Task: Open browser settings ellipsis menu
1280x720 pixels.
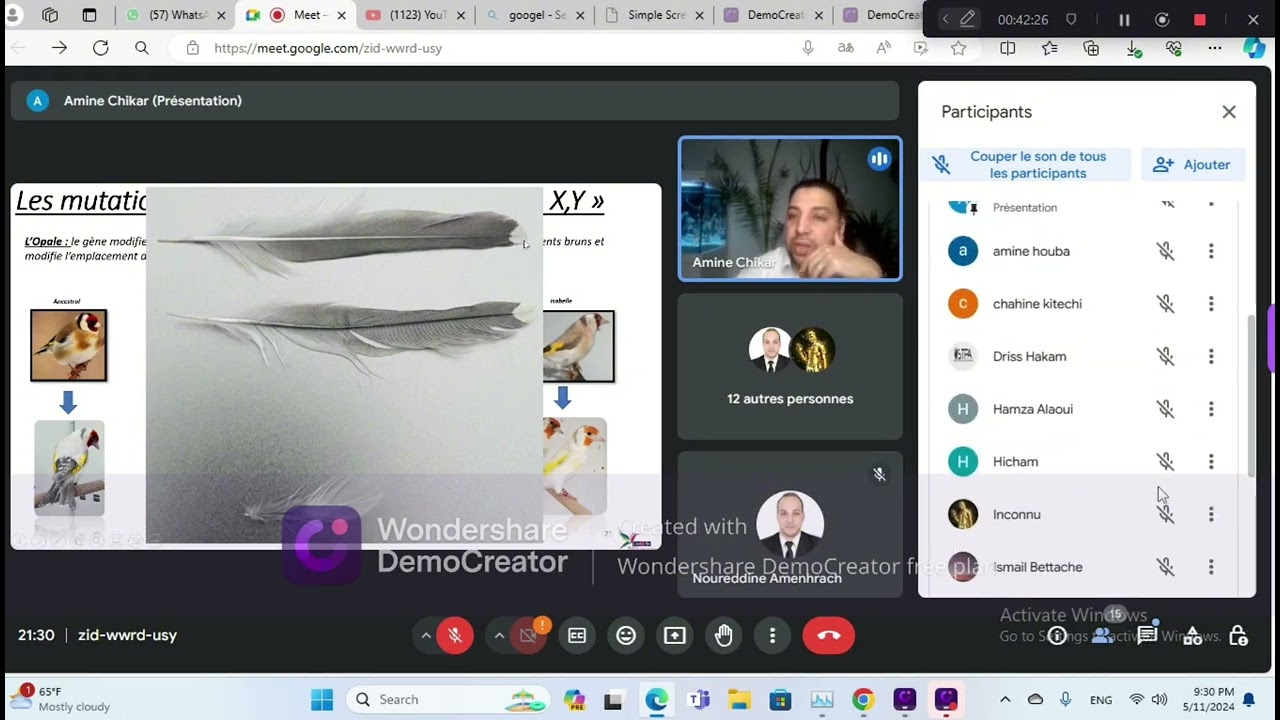Action: coord(1214,48)
